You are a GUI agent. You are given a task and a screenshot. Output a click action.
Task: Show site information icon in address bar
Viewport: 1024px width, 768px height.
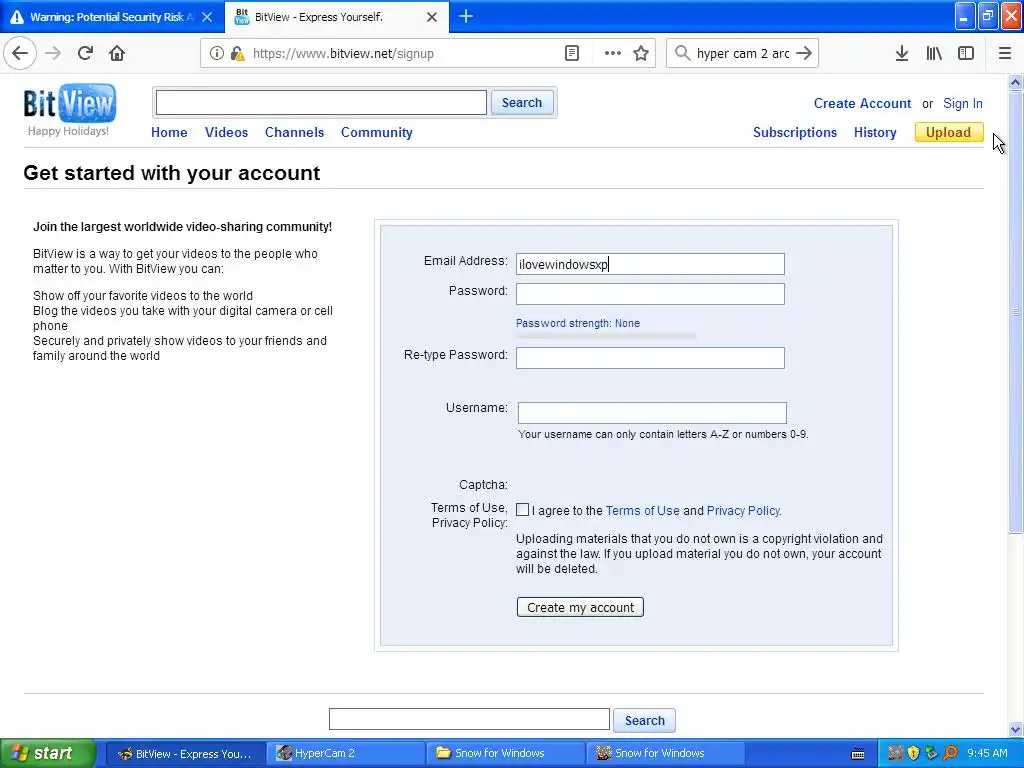(x=216, y=54)
